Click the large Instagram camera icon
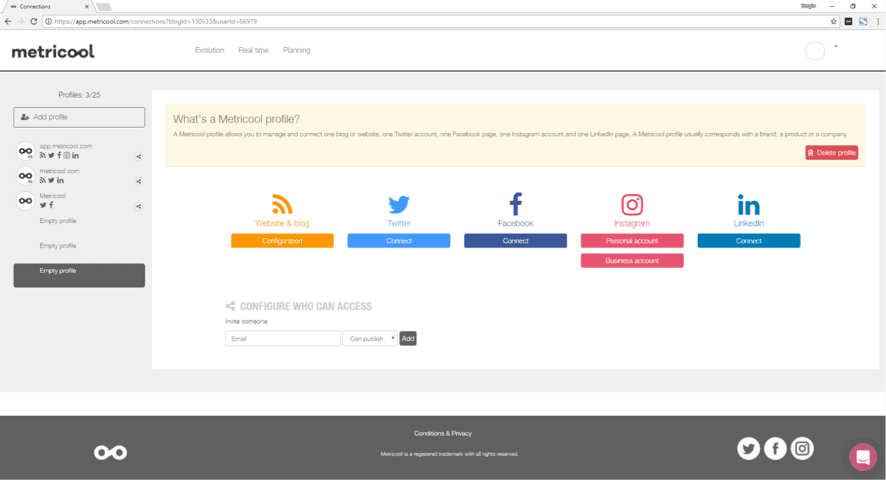The width and height of the screenshot is (886, 480). (632, 204)
